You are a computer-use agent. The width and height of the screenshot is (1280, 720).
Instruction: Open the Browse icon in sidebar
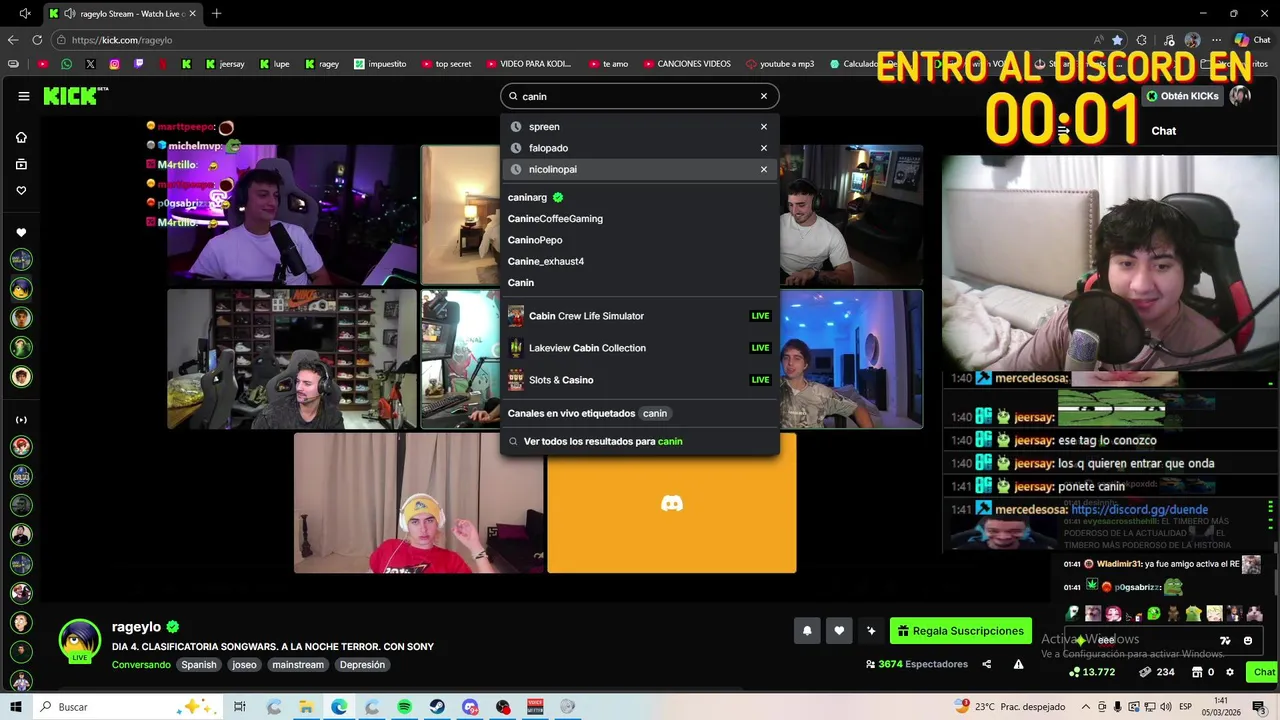pos(21,164)
